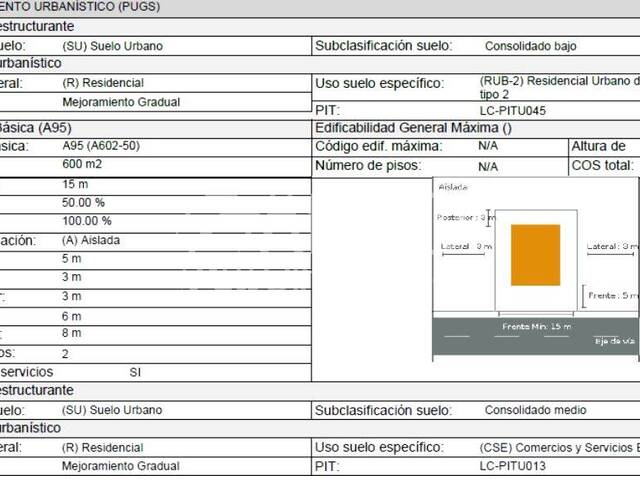Viewport: 640px width, 480px height.
Task: Click "Mejoramiento Gradual" beside LC-PITU013
Action: [121, 466]
